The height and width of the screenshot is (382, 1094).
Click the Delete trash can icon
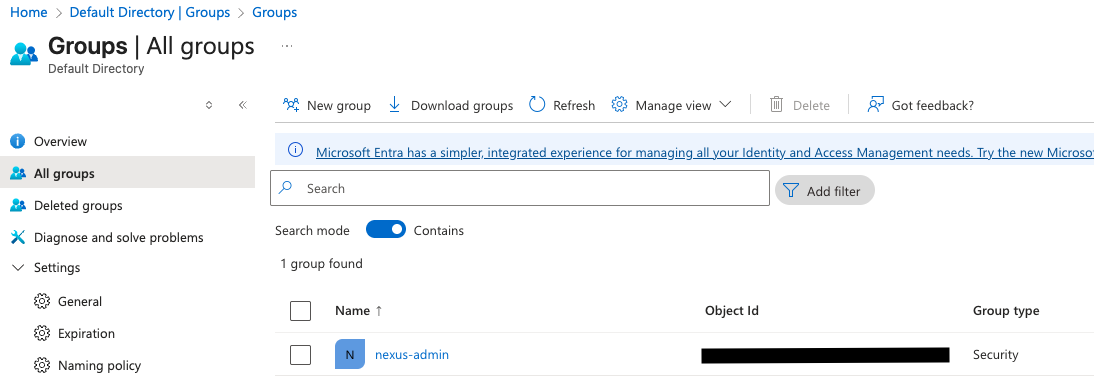tap(777, 105)
